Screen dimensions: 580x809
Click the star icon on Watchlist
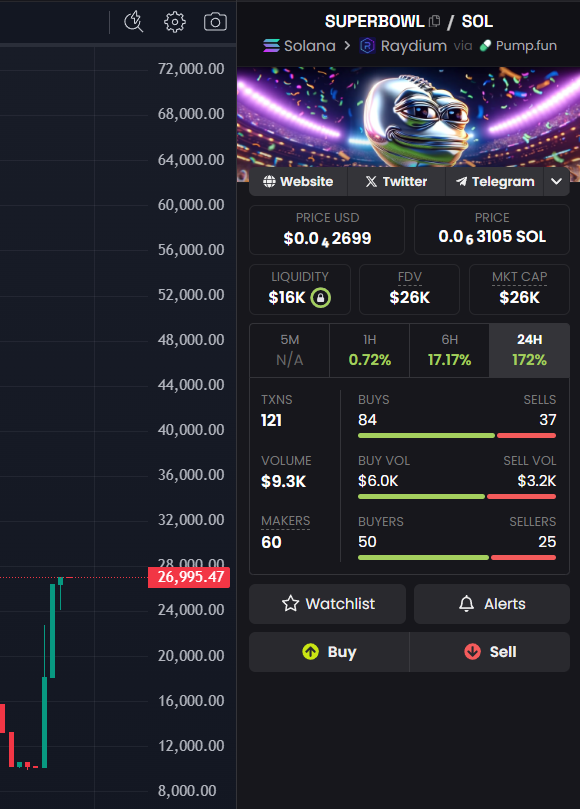(x=291, y=604)
